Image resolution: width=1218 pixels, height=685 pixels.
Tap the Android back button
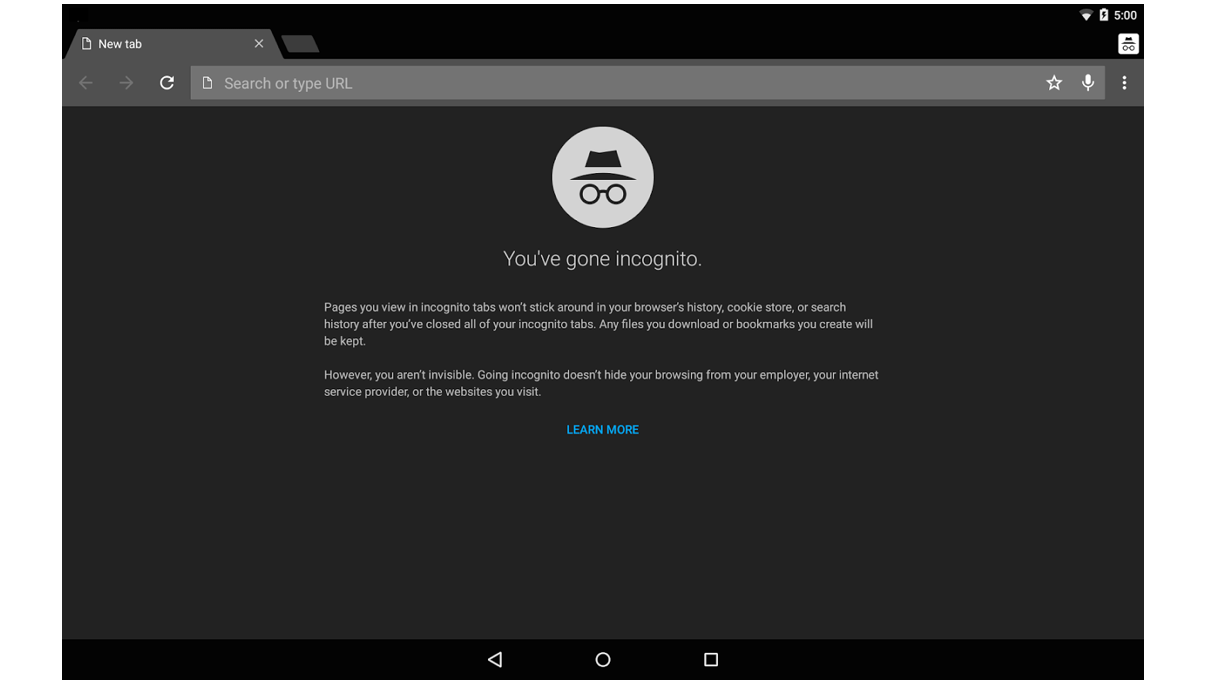point(494,659)
